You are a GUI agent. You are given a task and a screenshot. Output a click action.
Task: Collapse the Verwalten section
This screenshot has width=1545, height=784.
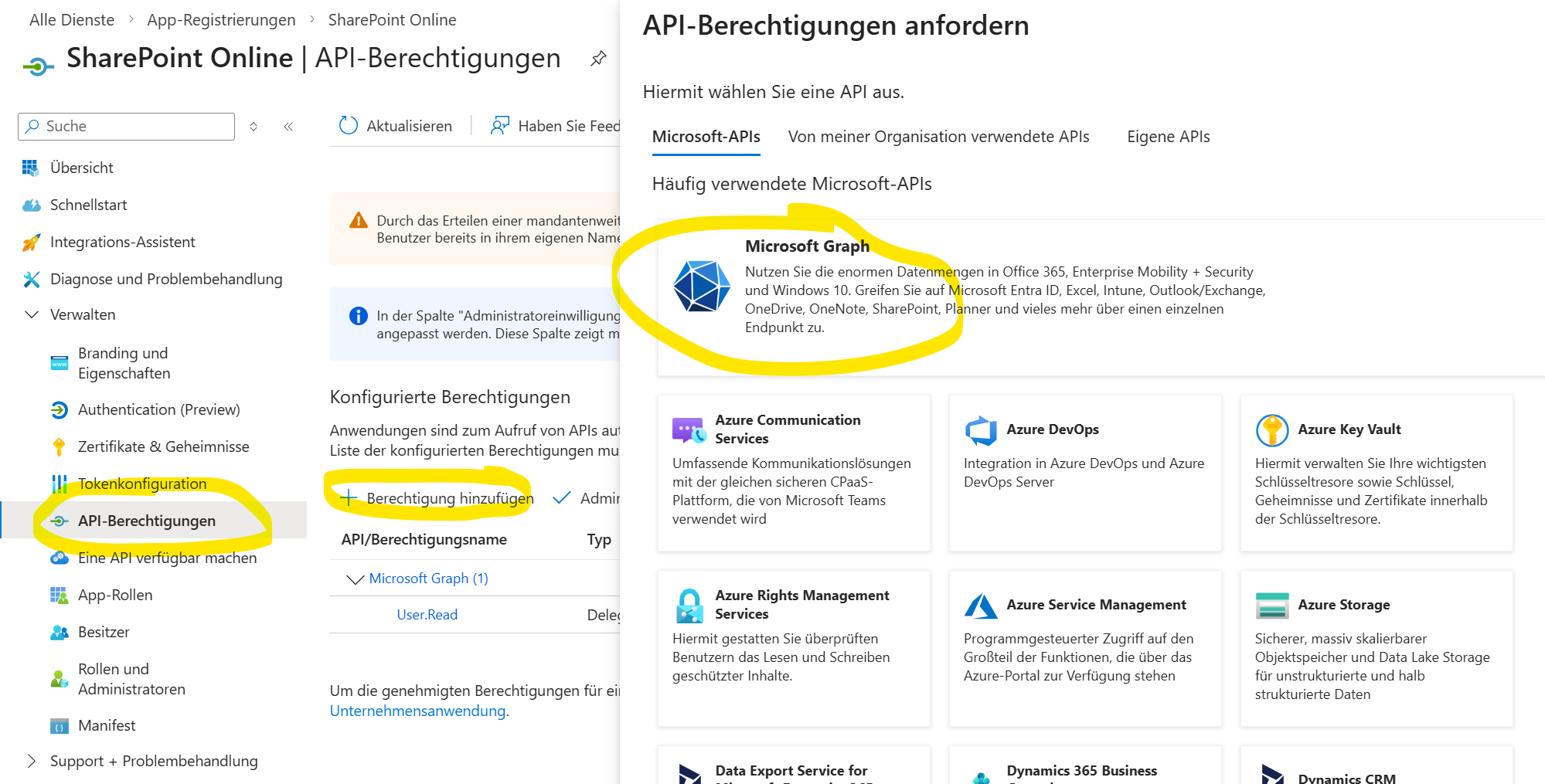point(32,314)
